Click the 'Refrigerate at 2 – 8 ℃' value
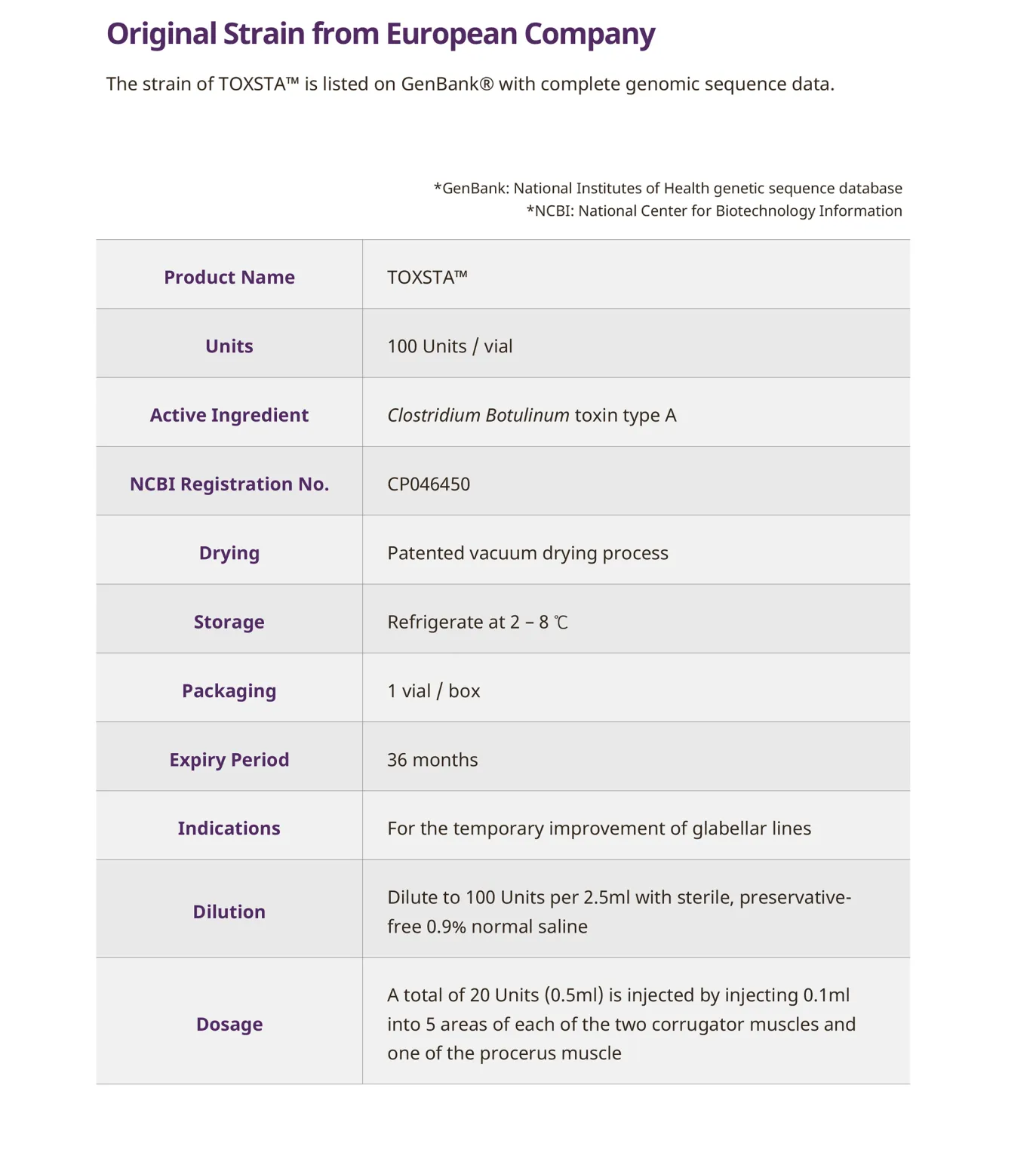The image size is (1036, 1159). 477,622
